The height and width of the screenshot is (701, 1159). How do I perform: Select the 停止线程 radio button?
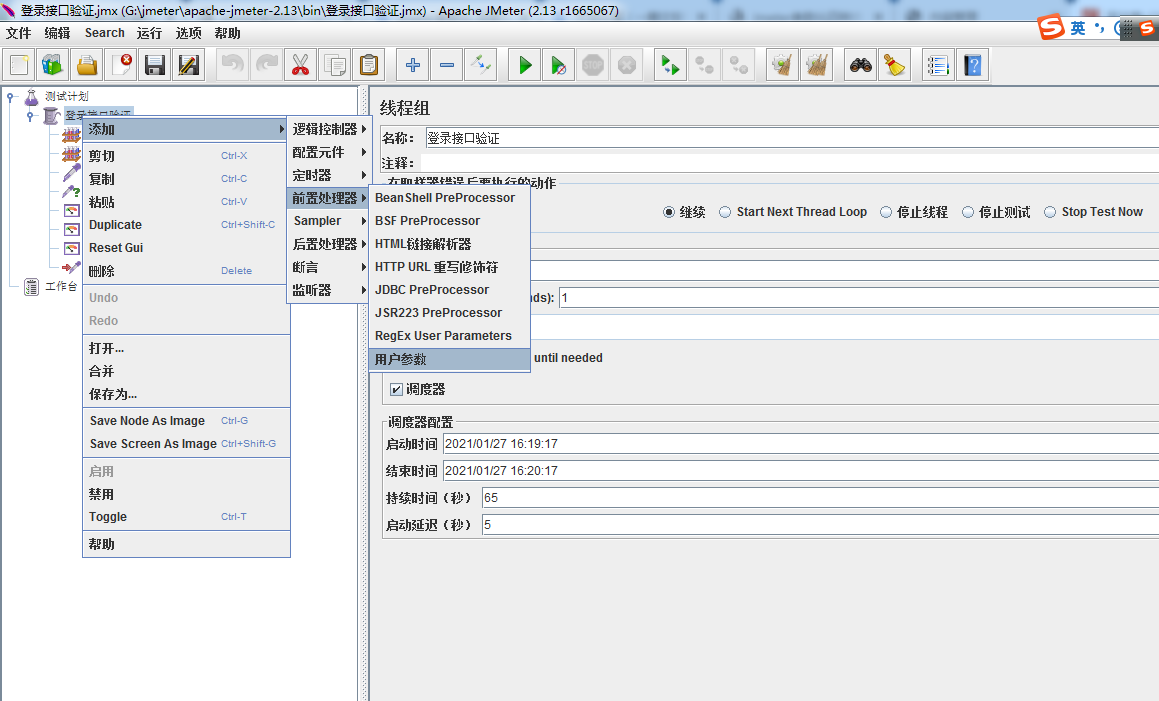886,212
